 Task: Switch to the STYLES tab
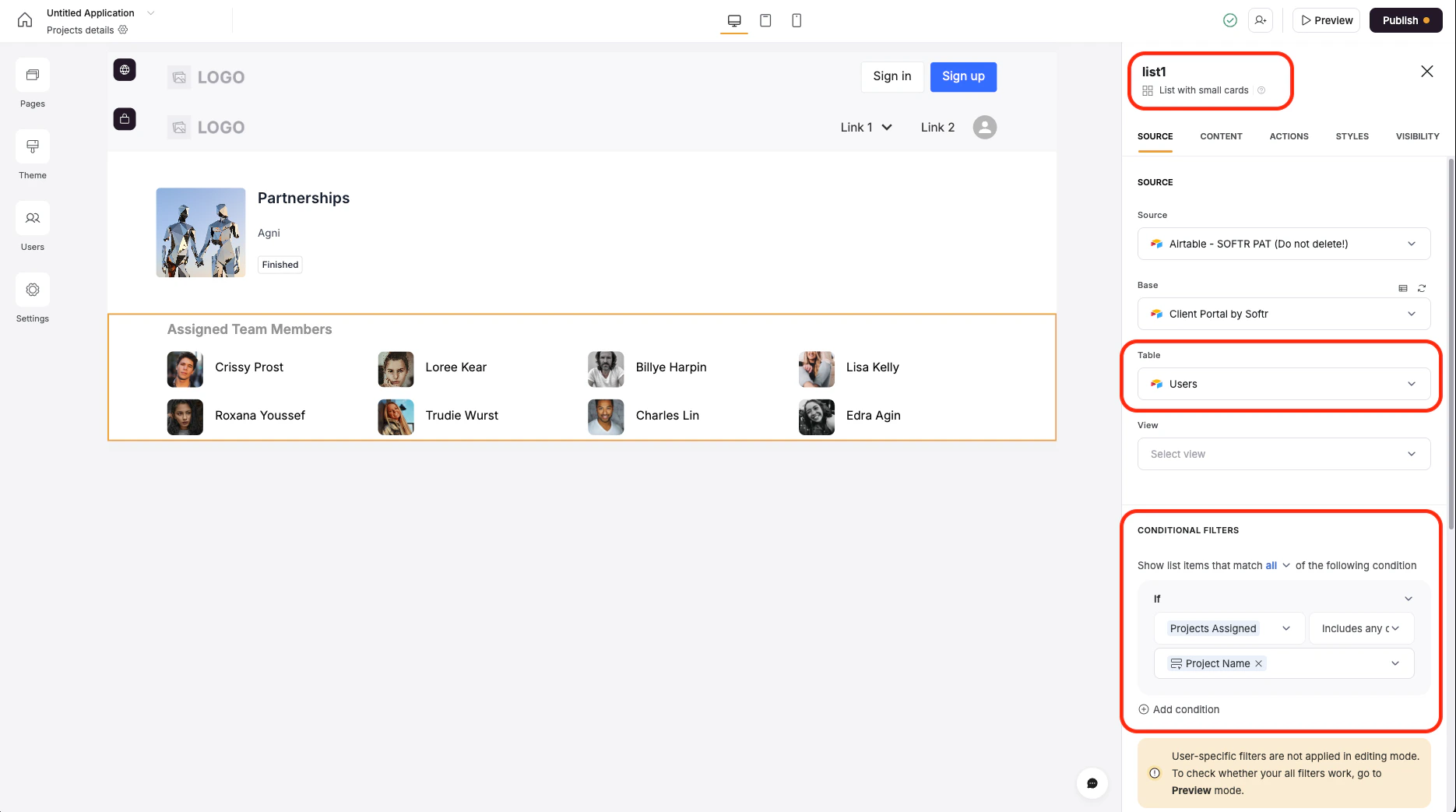click(1352, 136)
